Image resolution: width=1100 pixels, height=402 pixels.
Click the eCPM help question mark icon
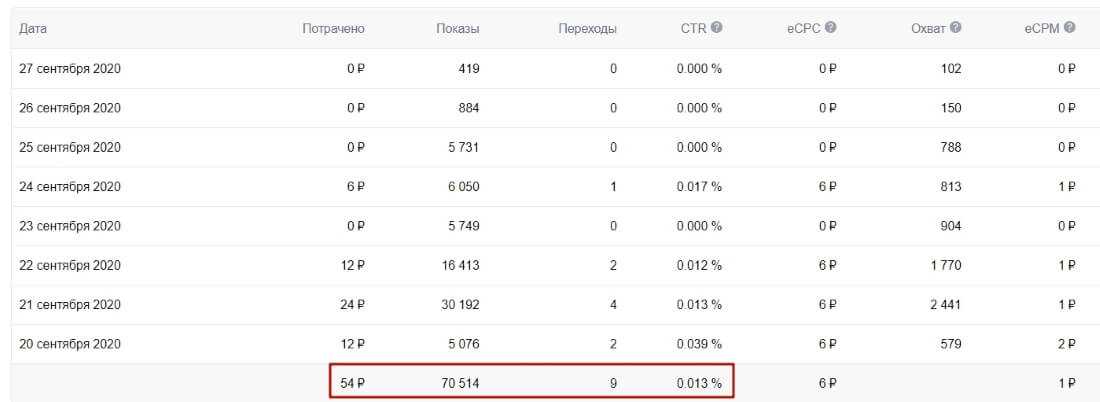coord(1070,28)
